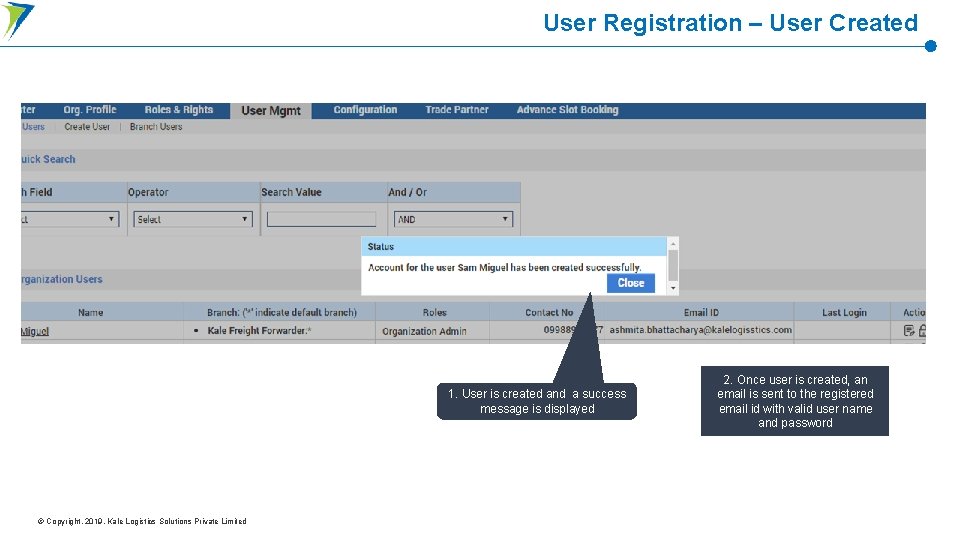Image resolution: width=960 pixels, height=540 pixels.
Task: Click the company logo icon
Action: click(17, 21)
